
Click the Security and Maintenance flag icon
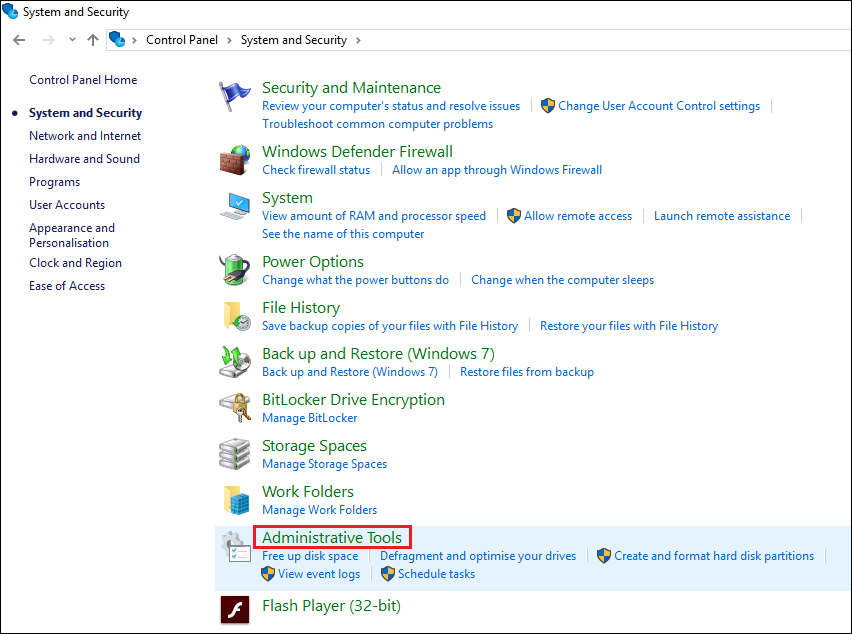coord(234,97)
